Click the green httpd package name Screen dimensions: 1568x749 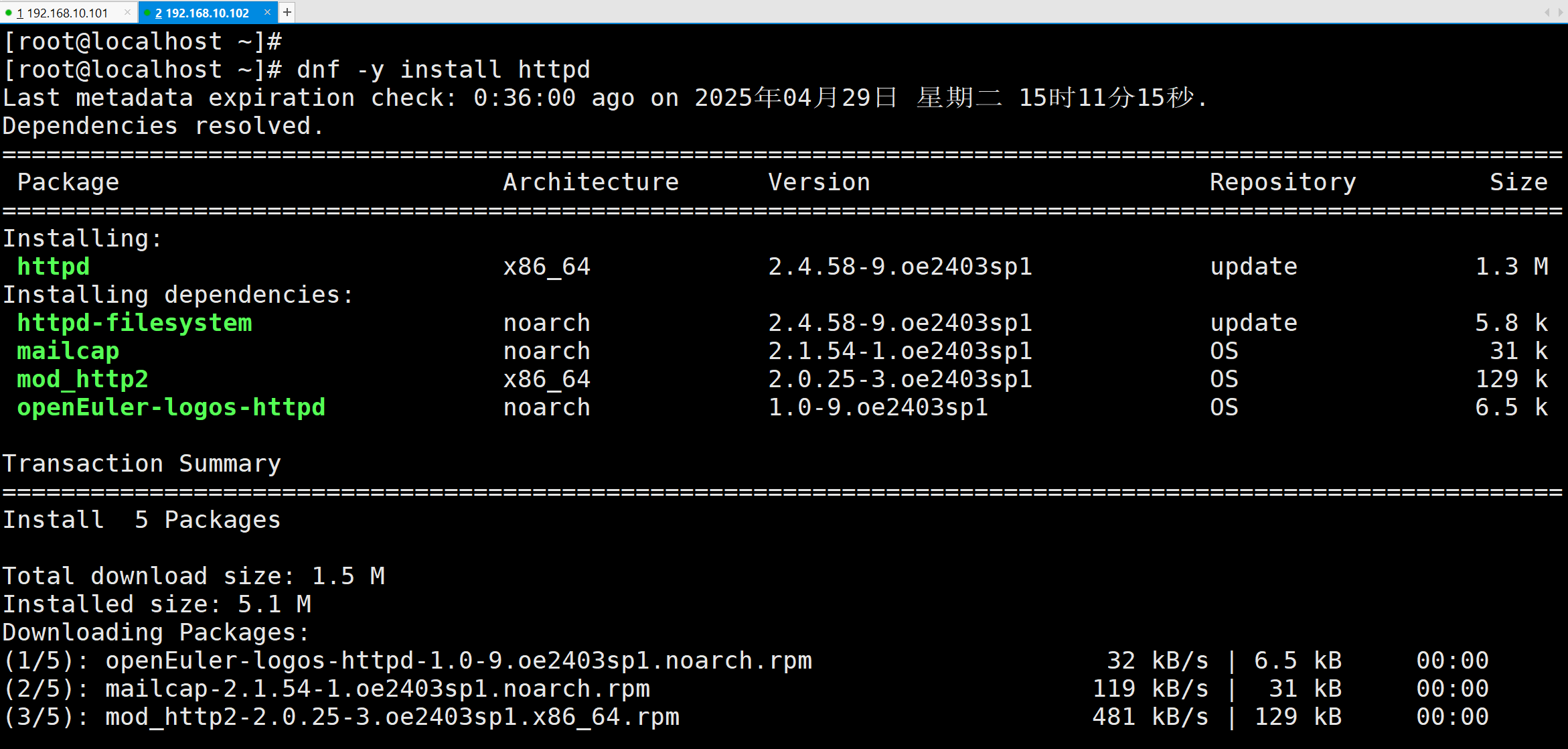click(53, 267)
